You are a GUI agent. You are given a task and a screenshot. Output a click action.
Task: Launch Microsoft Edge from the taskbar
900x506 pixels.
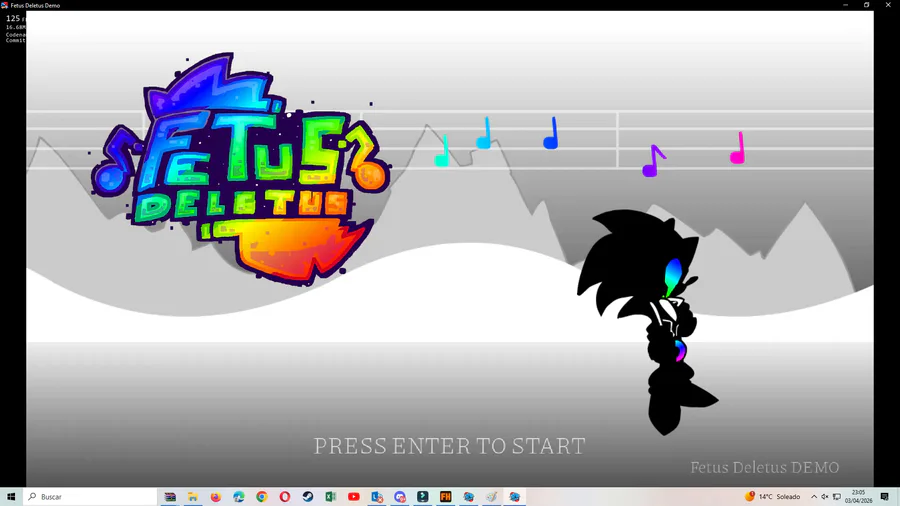[239, 497]
